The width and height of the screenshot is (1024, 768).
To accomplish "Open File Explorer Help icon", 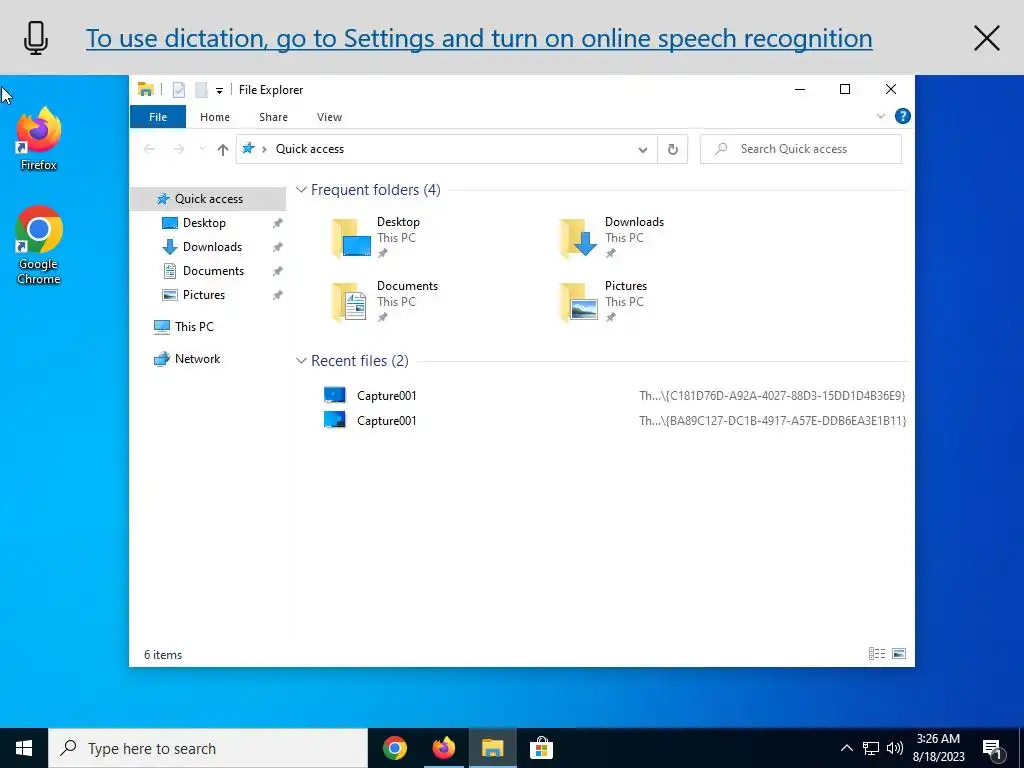I will click(x=903, y=116).
